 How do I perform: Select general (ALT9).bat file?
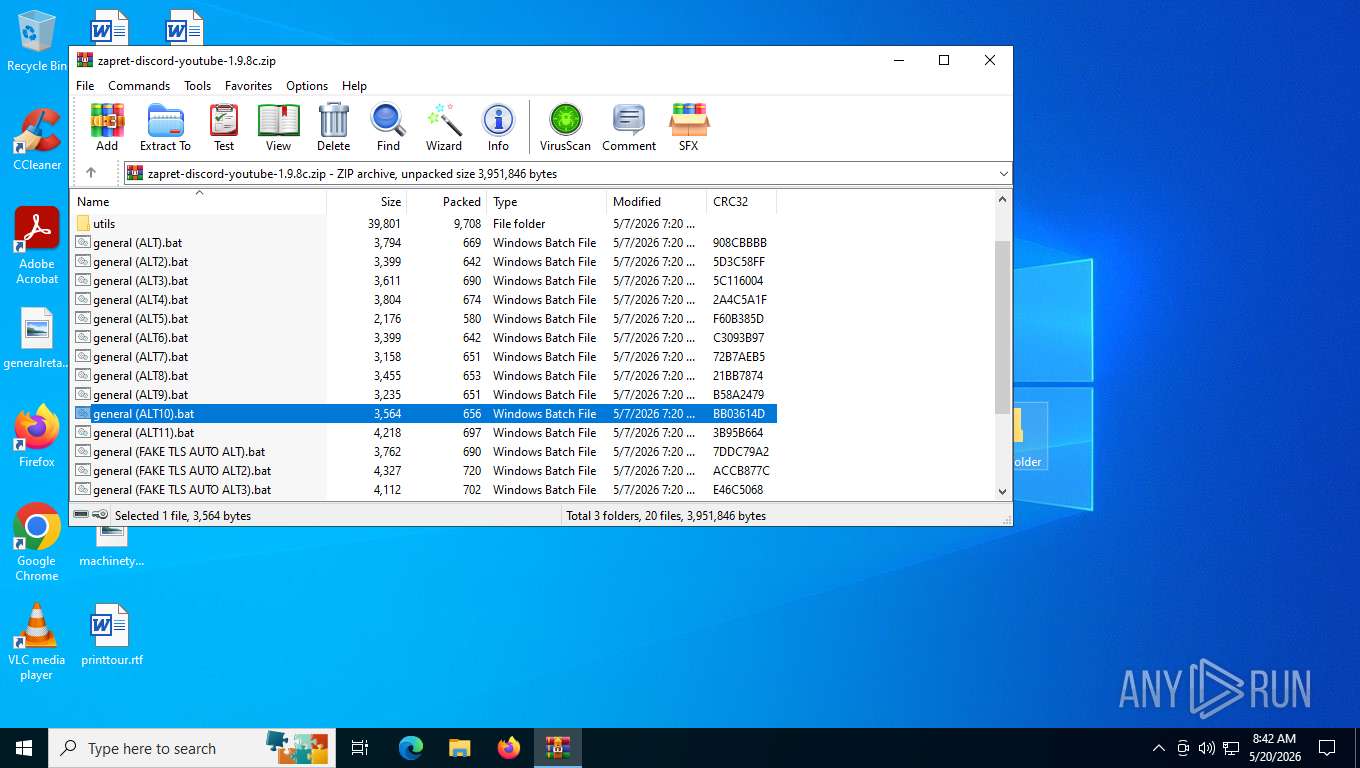423,395
